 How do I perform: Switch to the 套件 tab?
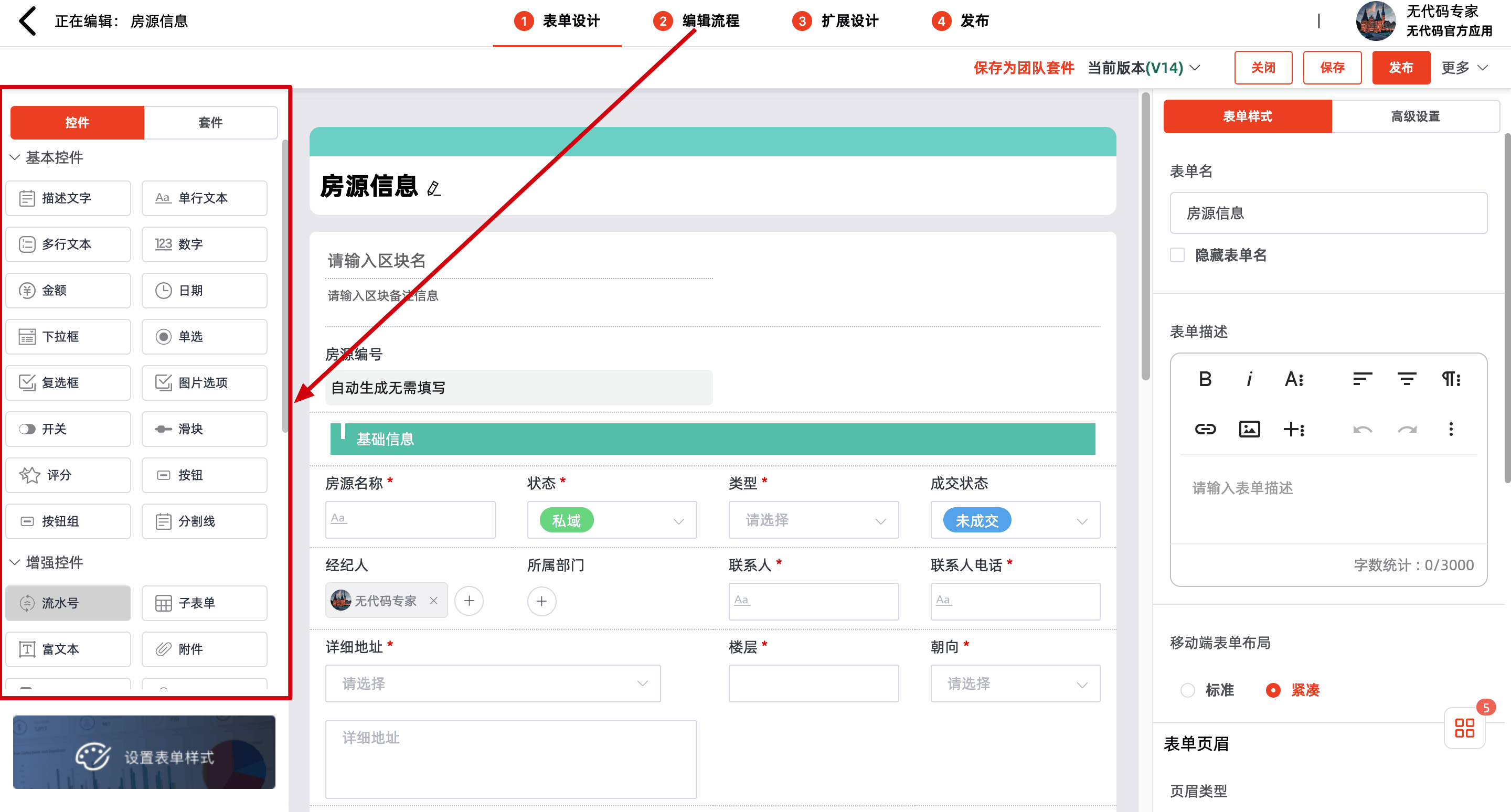click(210, 123)
